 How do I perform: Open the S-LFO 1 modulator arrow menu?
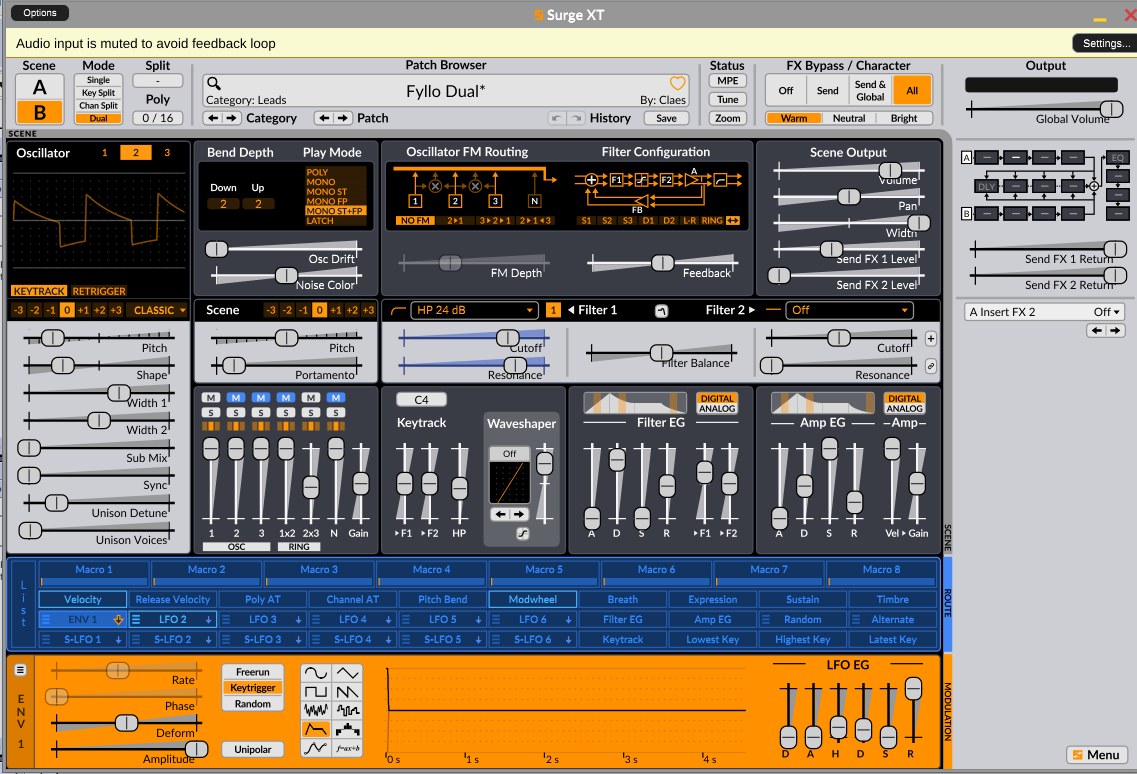pos(118,640)
